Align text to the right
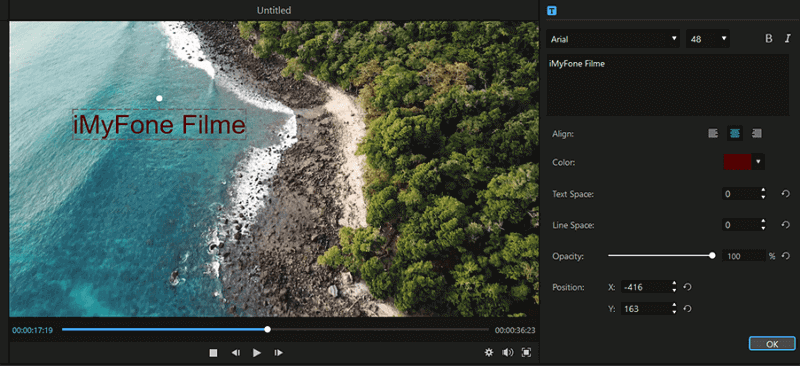 point(757,134)
